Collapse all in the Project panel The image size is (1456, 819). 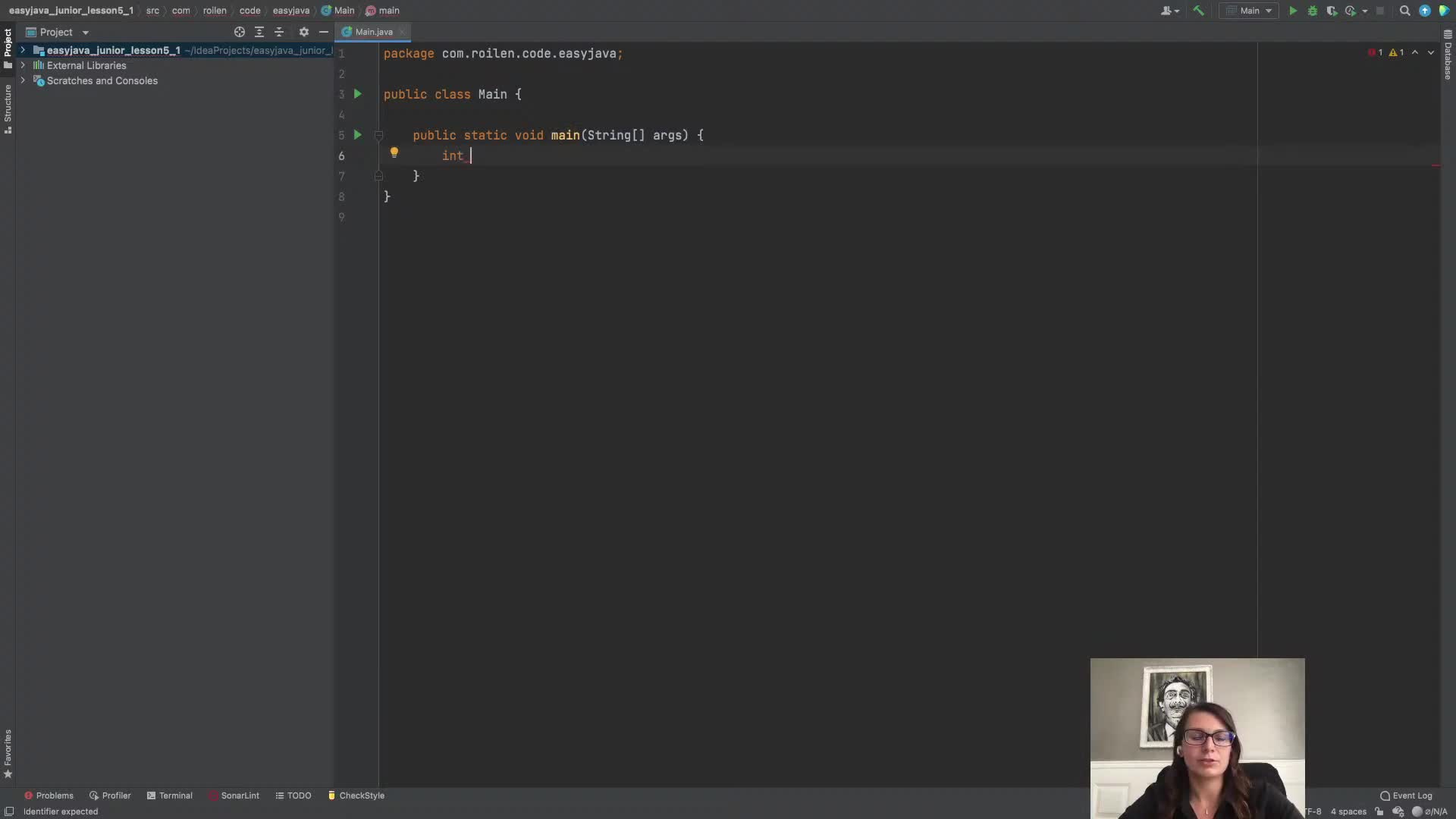[x=279, y=32]
